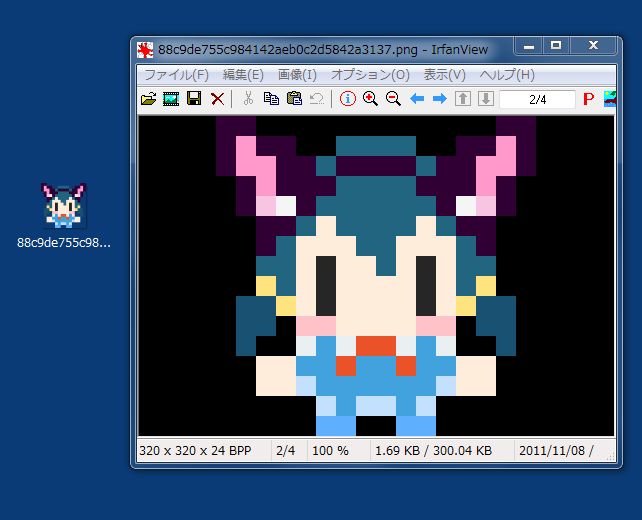Close the IrfanView window
This screenshot has width=642, height=520.
(x=593, y=46)
